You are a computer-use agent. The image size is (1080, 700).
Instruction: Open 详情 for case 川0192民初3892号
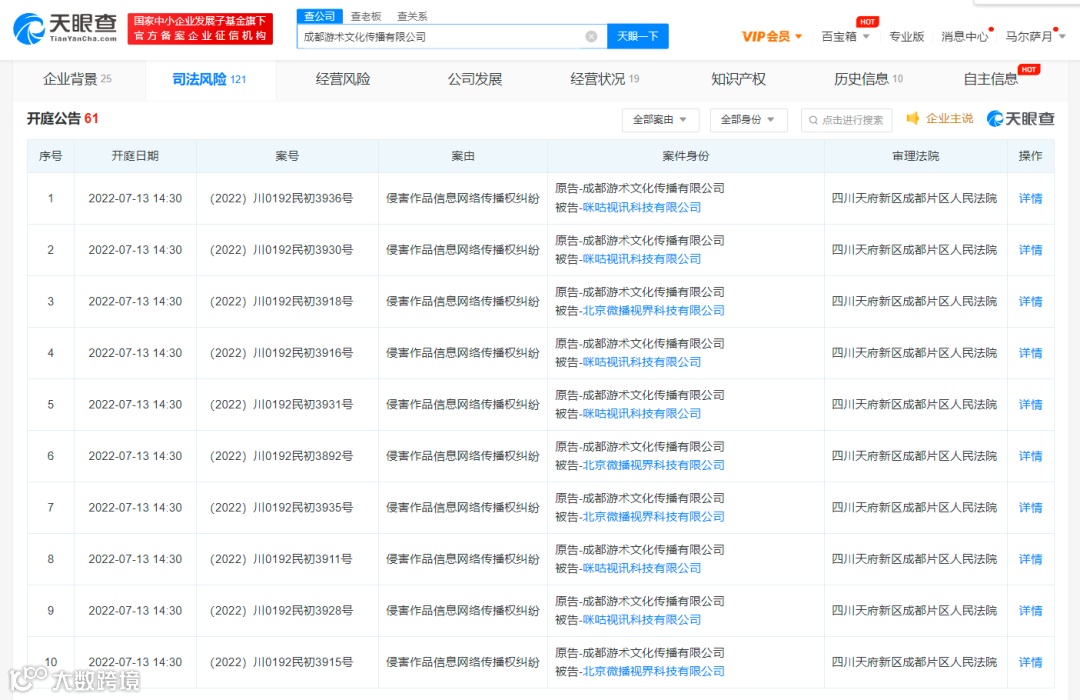pos(1030,456)
